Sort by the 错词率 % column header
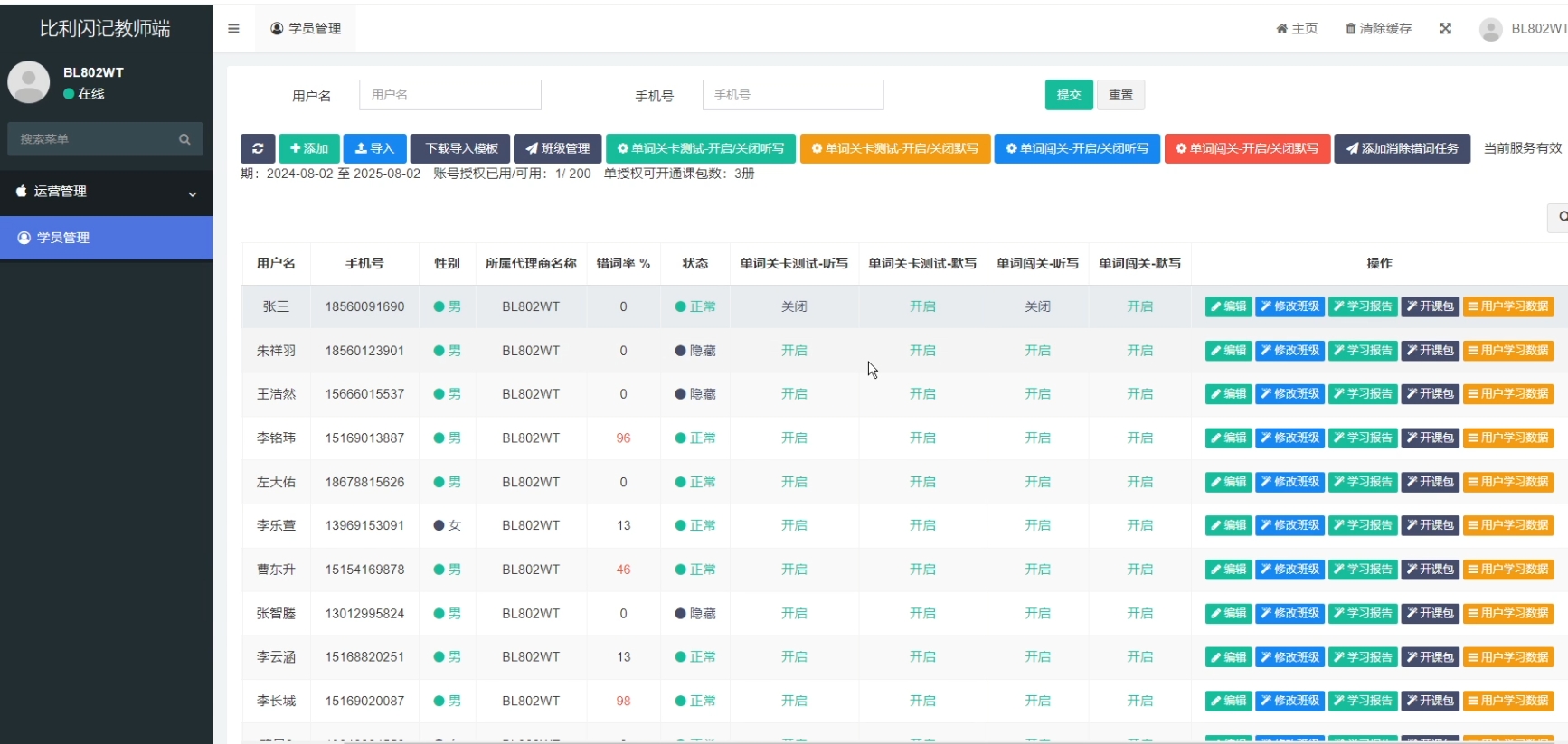The width and height of the screenshot is (1568, 744). (623, 263)
